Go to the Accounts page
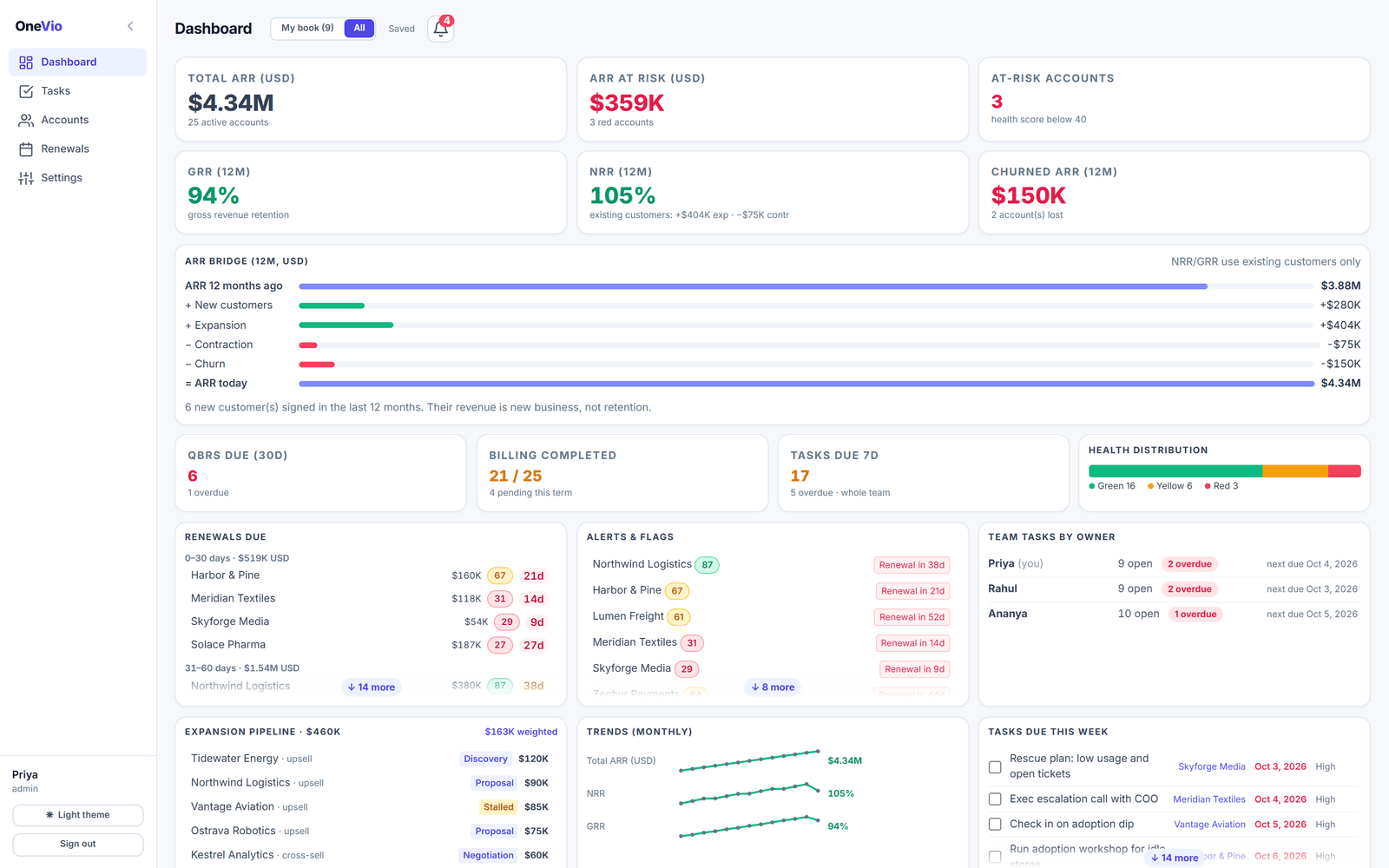This screenshot has width=1389, height=868. point(77,120)
